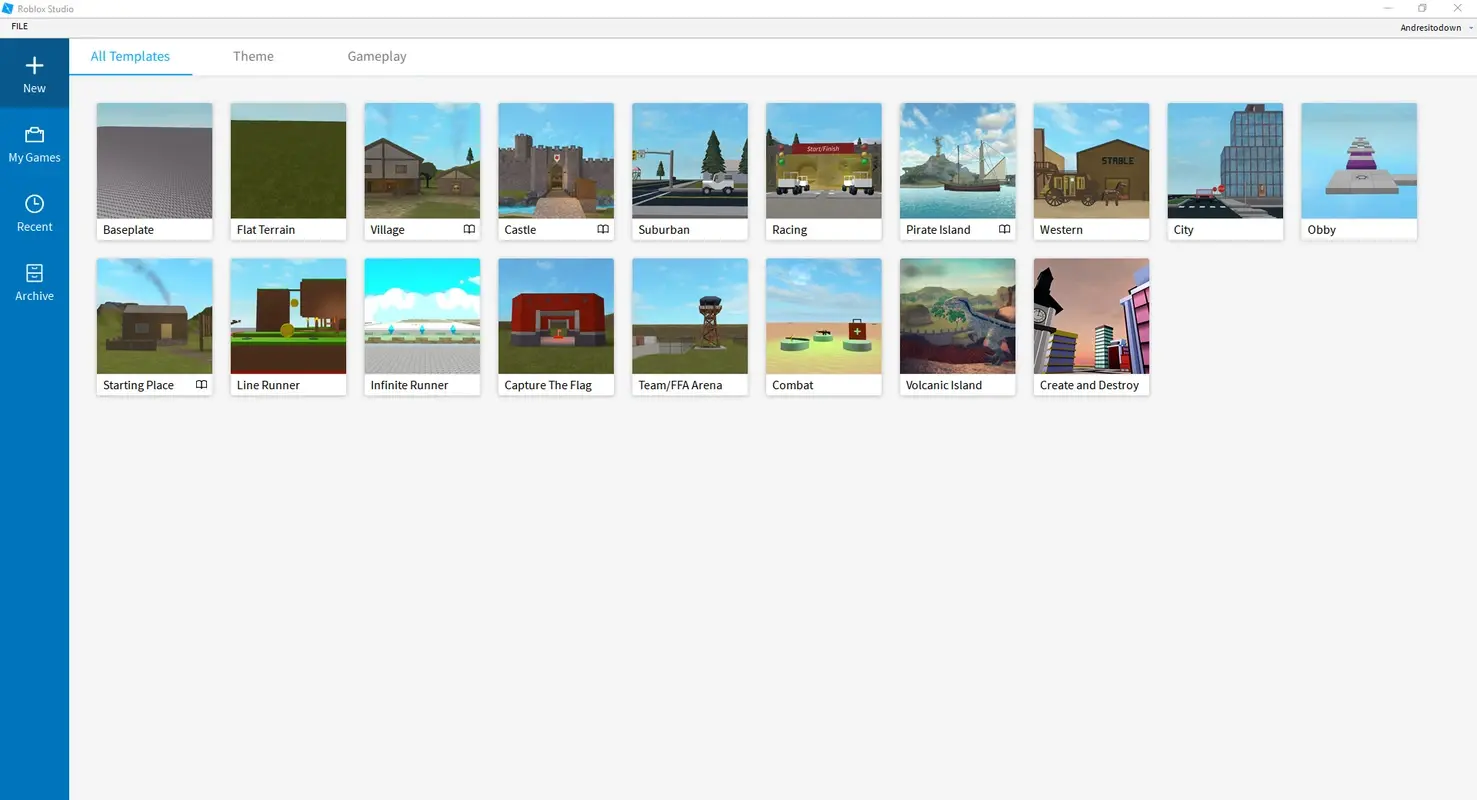Open the tutorial book icon on Village

coord(469,229)
